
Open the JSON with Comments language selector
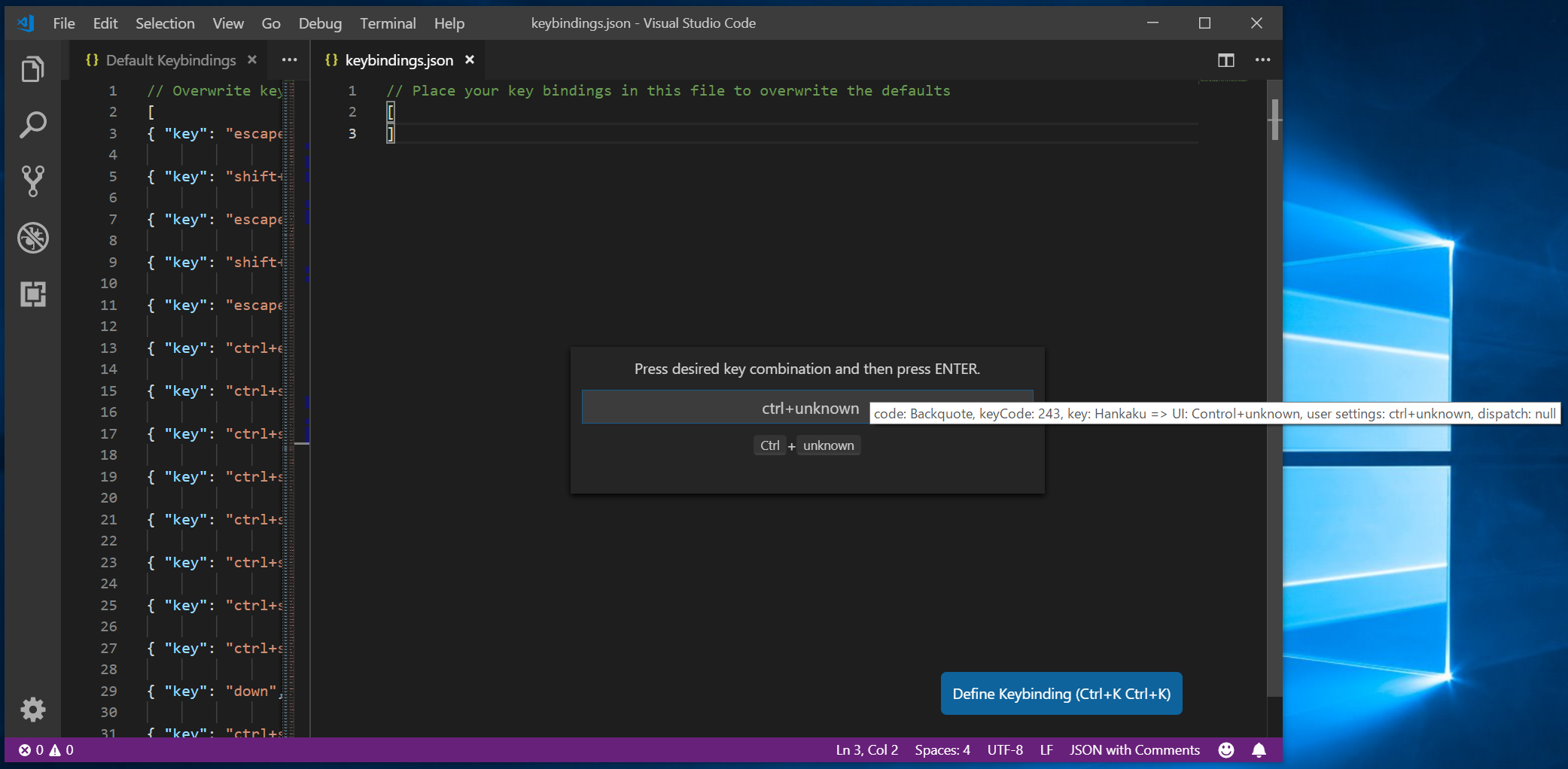(x=1134, y=749)
